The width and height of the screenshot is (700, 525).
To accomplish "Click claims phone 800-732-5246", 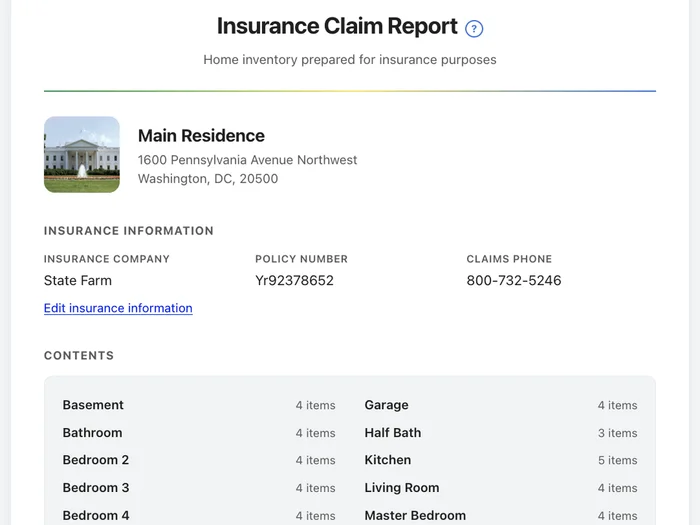I will tap(514, 280).
